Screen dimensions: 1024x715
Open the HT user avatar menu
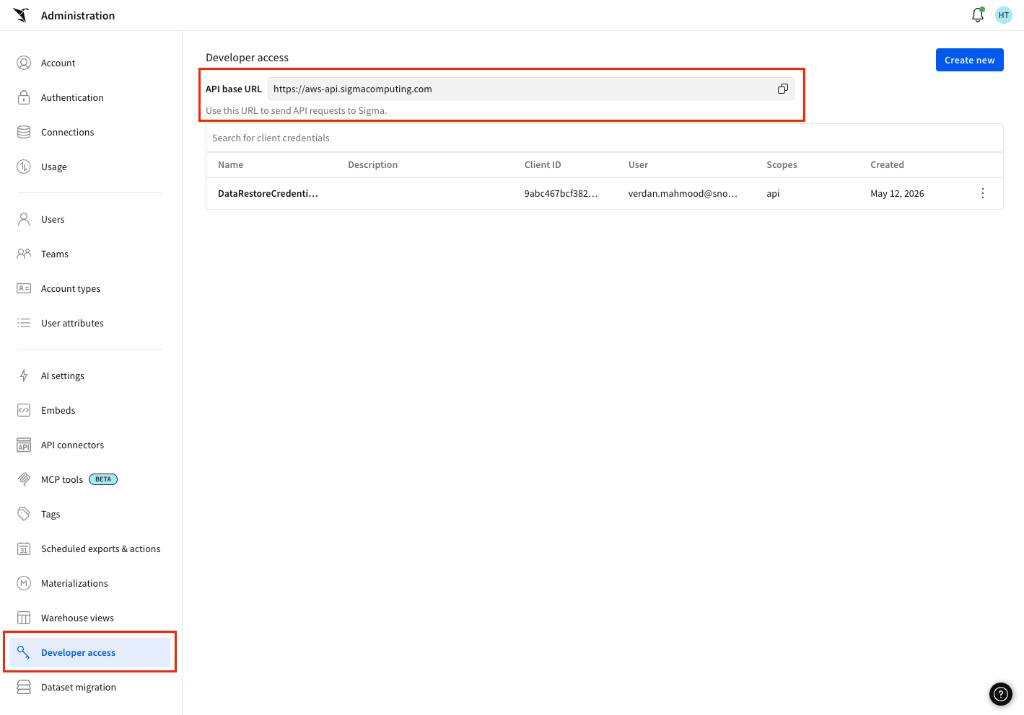pyautogui.click(x=1003, y=15)
